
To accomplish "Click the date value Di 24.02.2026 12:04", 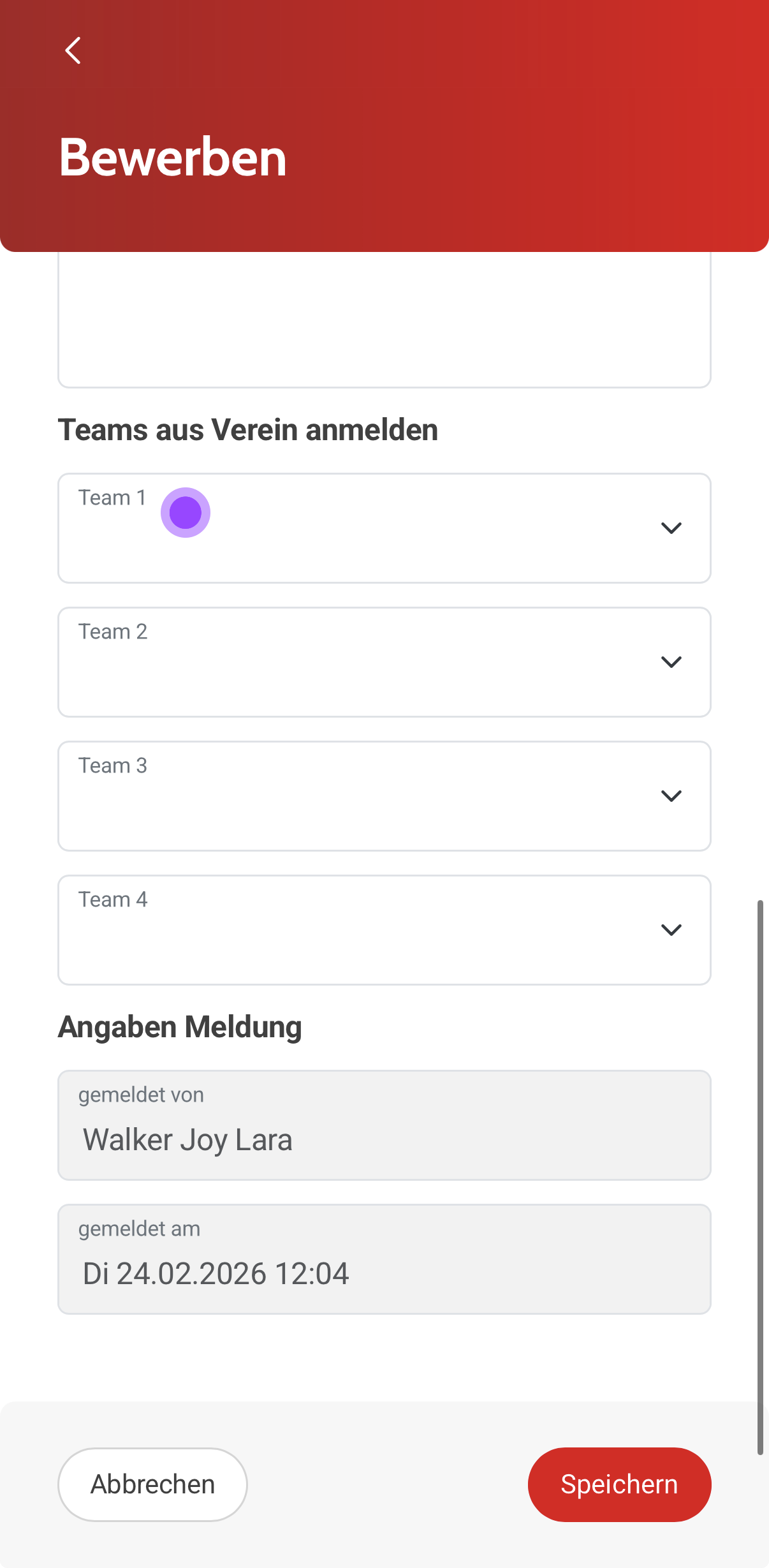I will [216, 1274].
